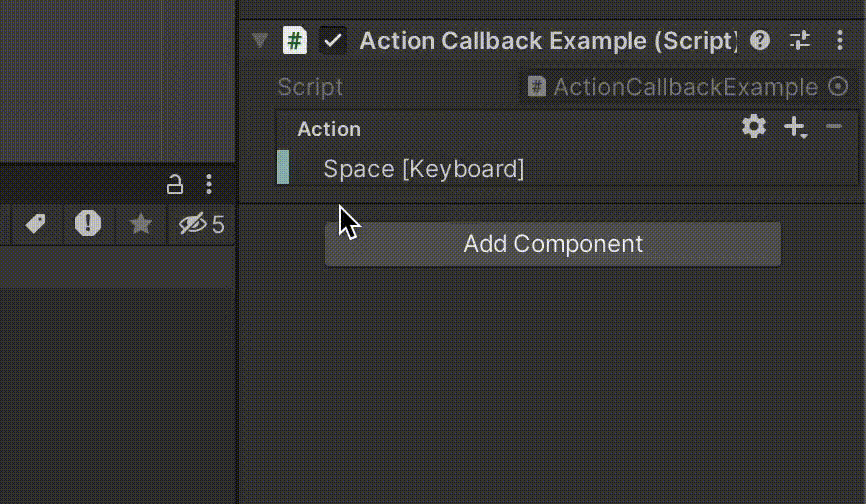Click the exclamation mark icon
Viewport: 866px width, 504px height.
click(x=88, y=224)
